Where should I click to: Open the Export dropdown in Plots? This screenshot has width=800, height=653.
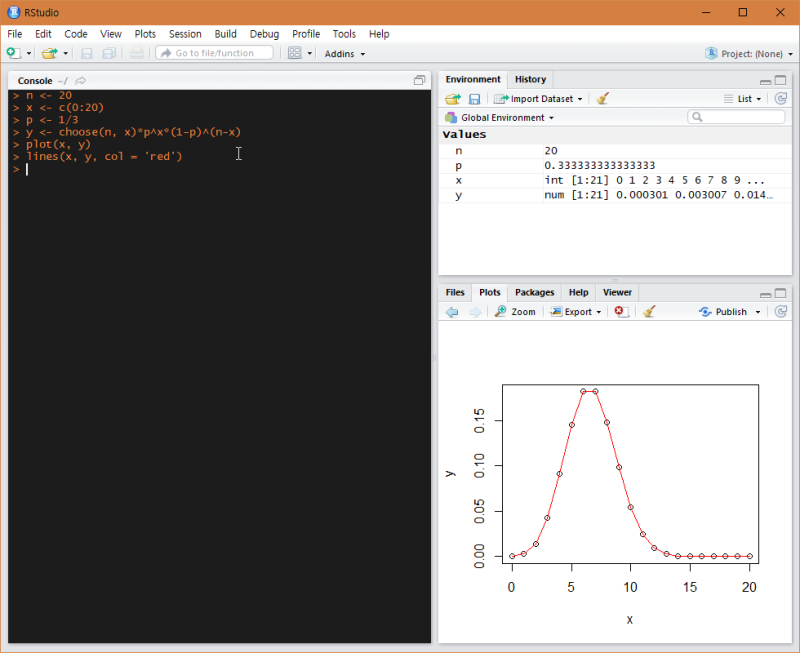coord(577,312)
